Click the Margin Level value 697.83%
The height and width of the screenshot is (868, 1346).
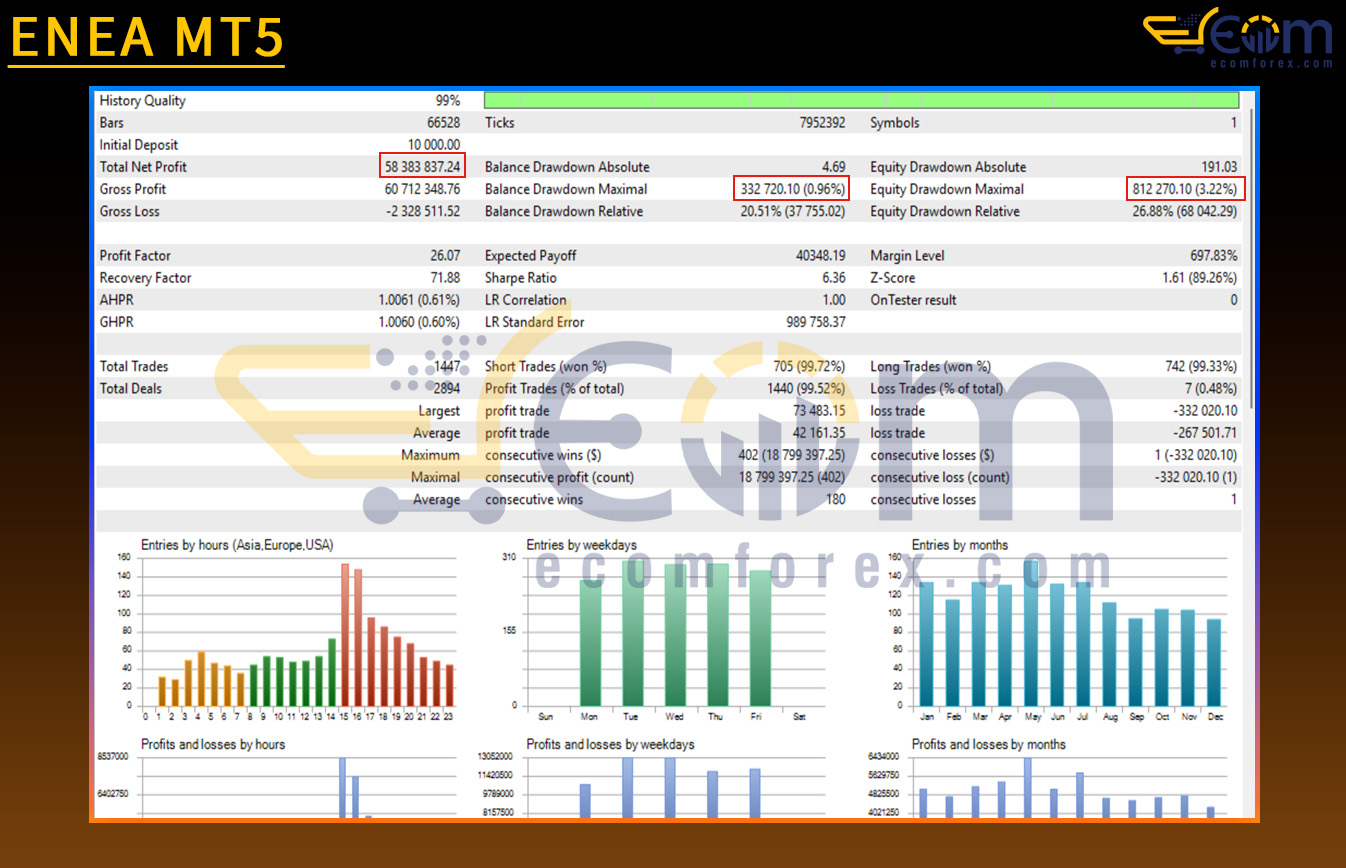[x=1215, y=256]
